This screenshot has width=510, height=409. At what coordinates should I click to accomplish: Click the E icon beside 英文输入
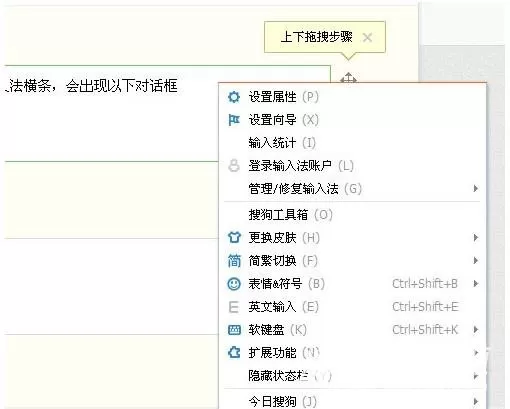point(234,307)
